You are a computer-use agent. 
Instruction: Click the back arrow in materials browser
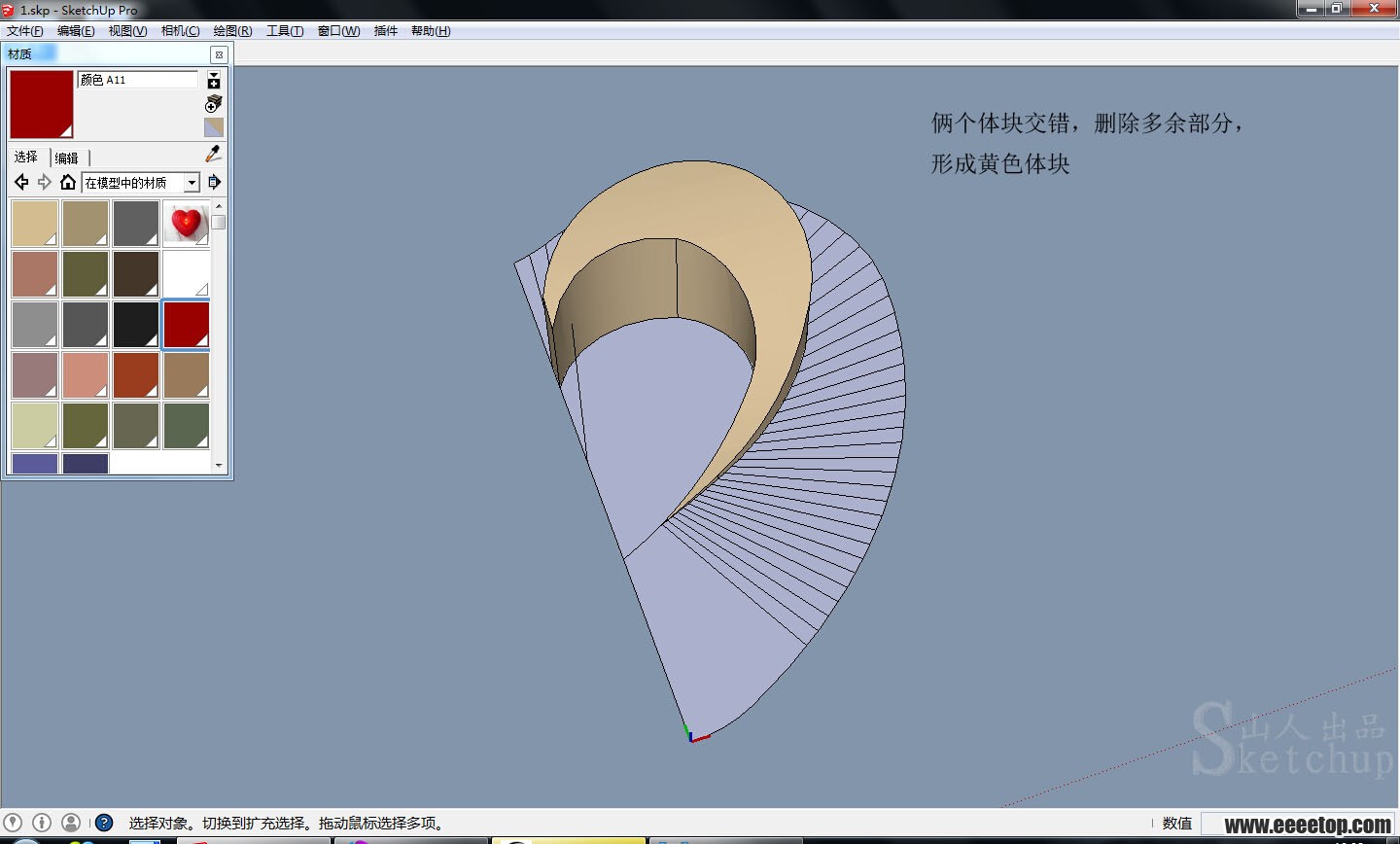coord(21,182)
